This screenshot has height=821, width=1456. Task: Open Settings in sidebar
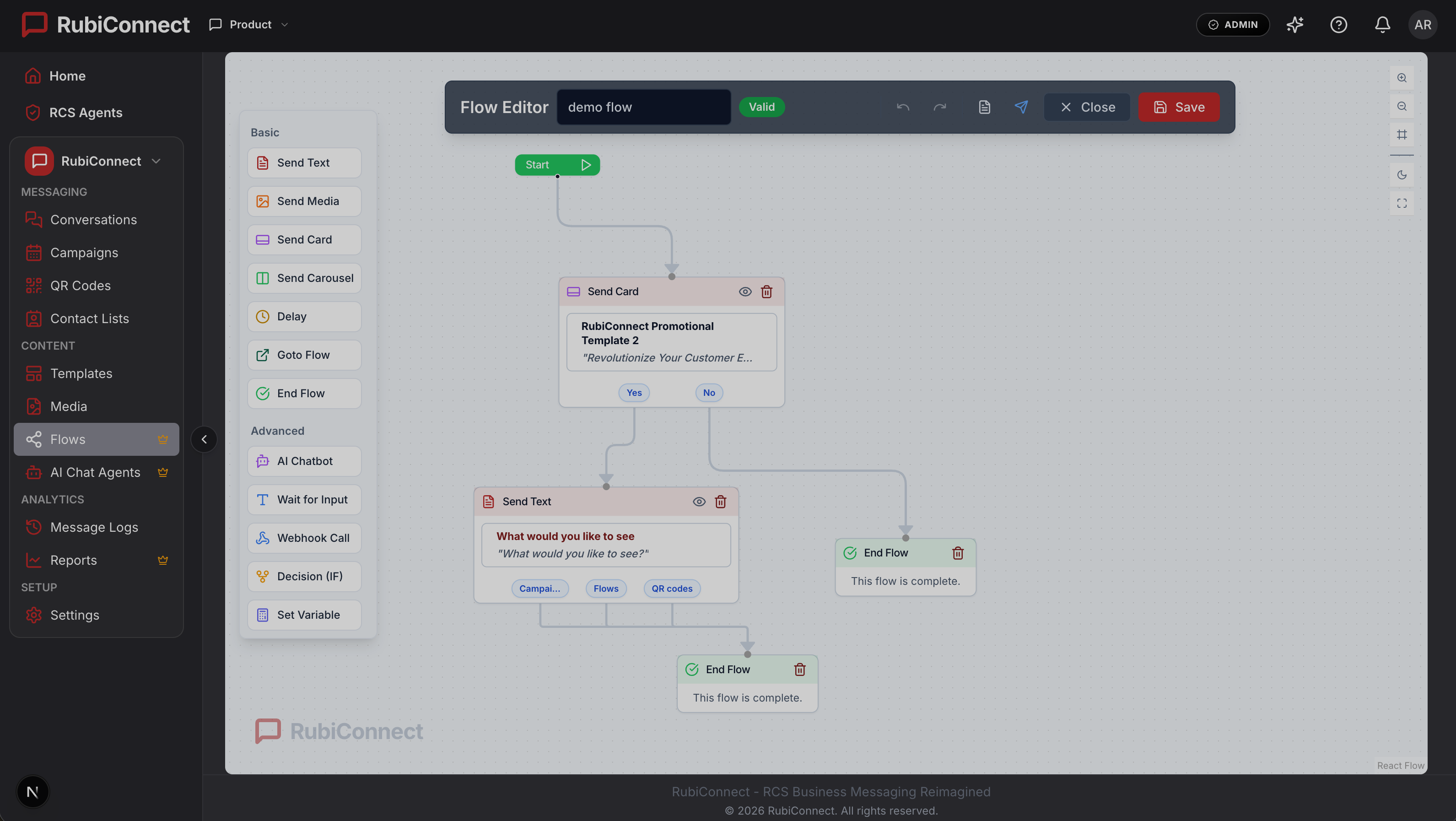[96, 615]
